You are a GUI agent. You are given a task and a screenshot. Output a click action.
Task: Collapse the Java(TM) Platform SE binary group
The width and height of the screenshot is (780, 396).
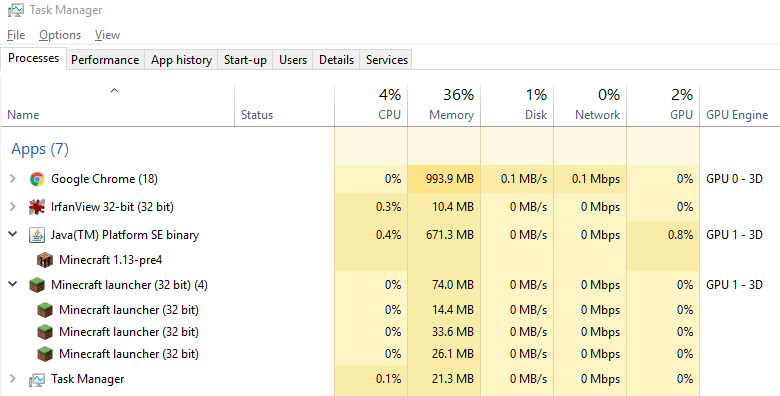coord(13,234)
